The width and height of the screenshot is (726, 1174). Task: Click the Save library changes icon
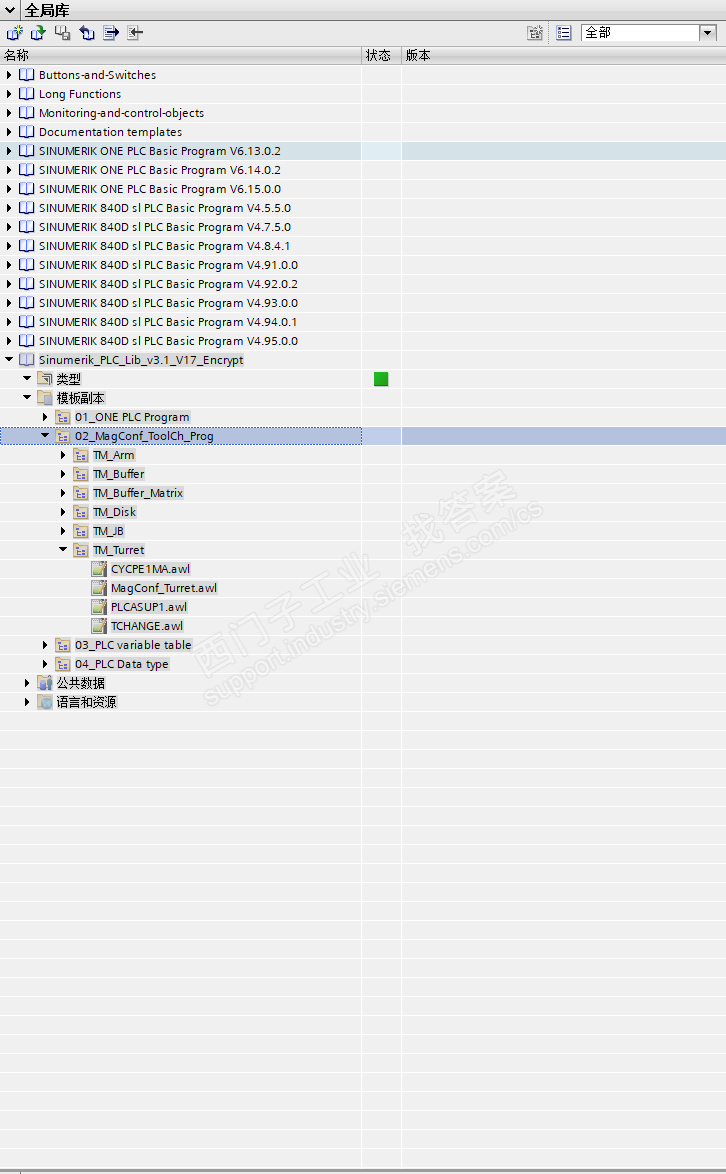63,33
